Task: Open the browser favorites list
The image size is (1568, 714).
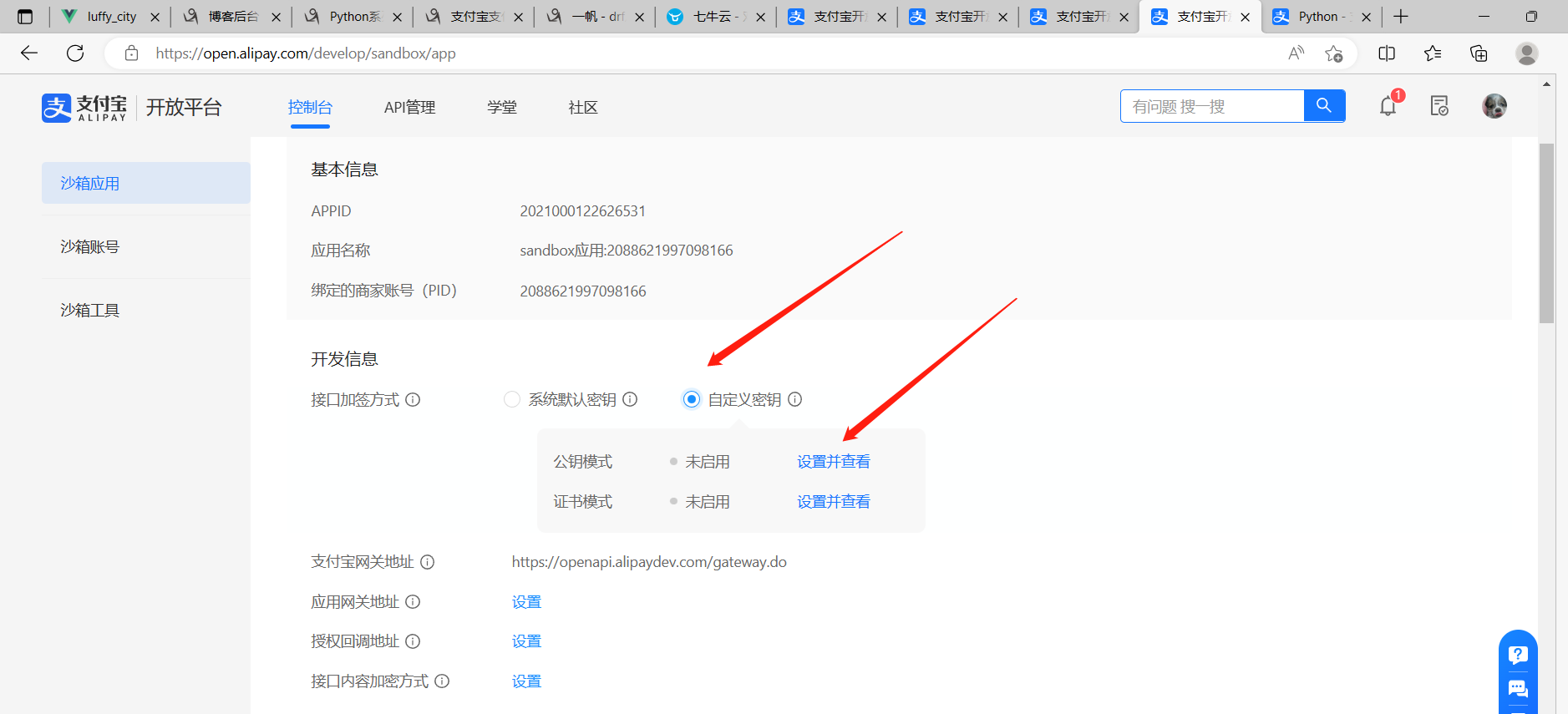Action: coord(1433,53)
